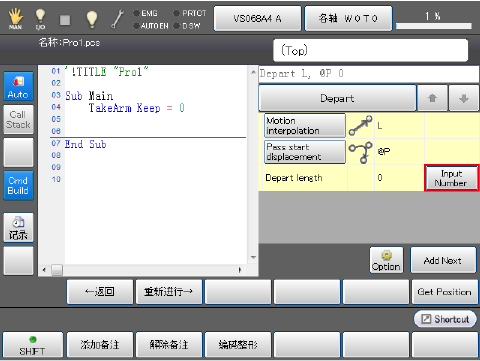Toggle the SHIFT key button

point(32,345)
